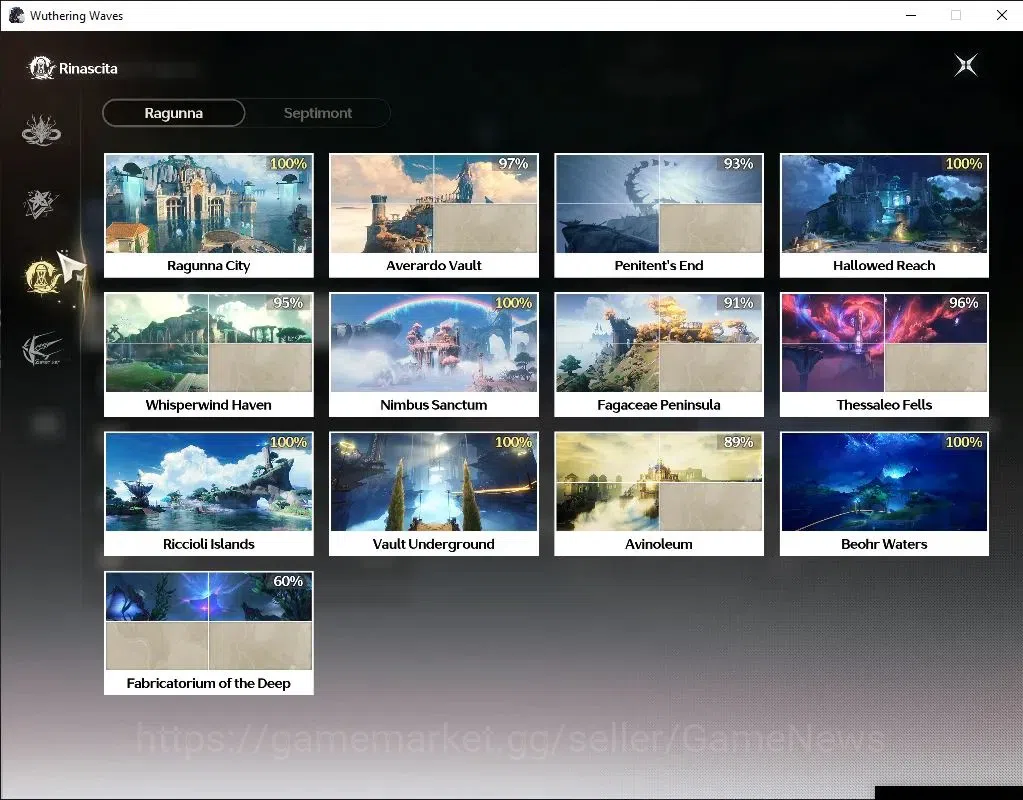Click the 96% progress on Thessaleo Fells
Image resolution: width=1023 pixels, height=800 pixels.
(x=964, y=303)
